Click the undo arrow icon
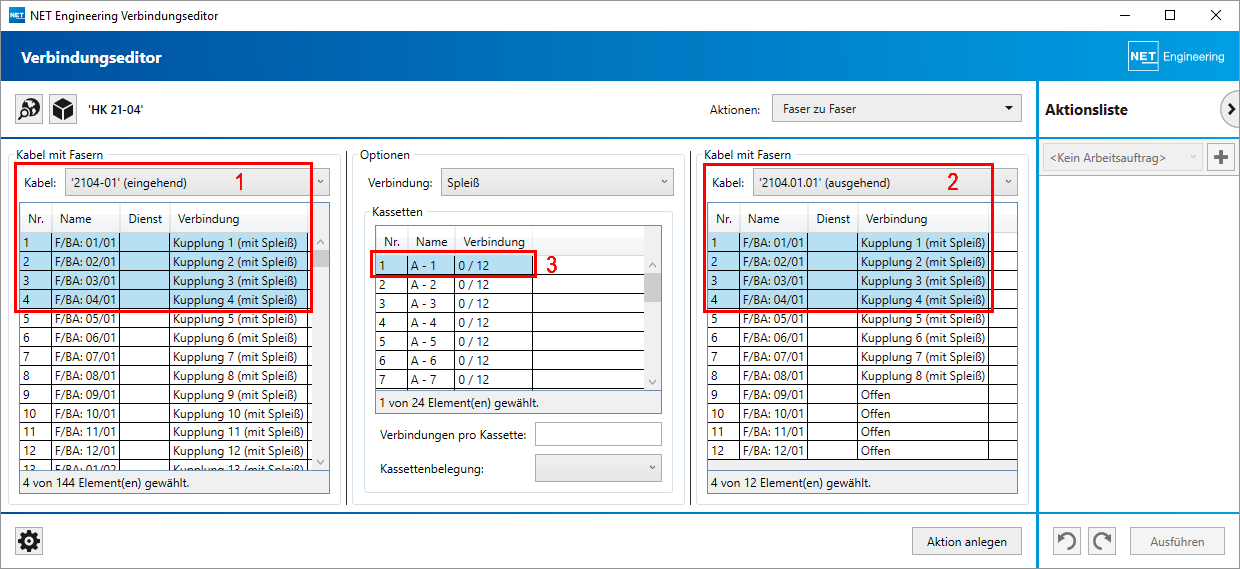The image size is (1240, 569). [1068, 542]
